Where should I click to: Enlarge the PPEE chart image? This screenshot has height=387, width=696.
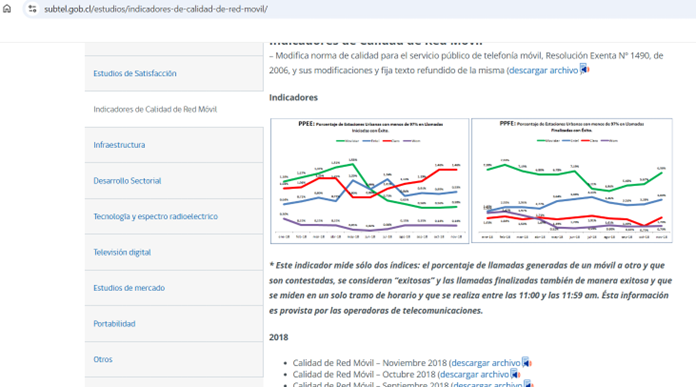pos(370,181)
